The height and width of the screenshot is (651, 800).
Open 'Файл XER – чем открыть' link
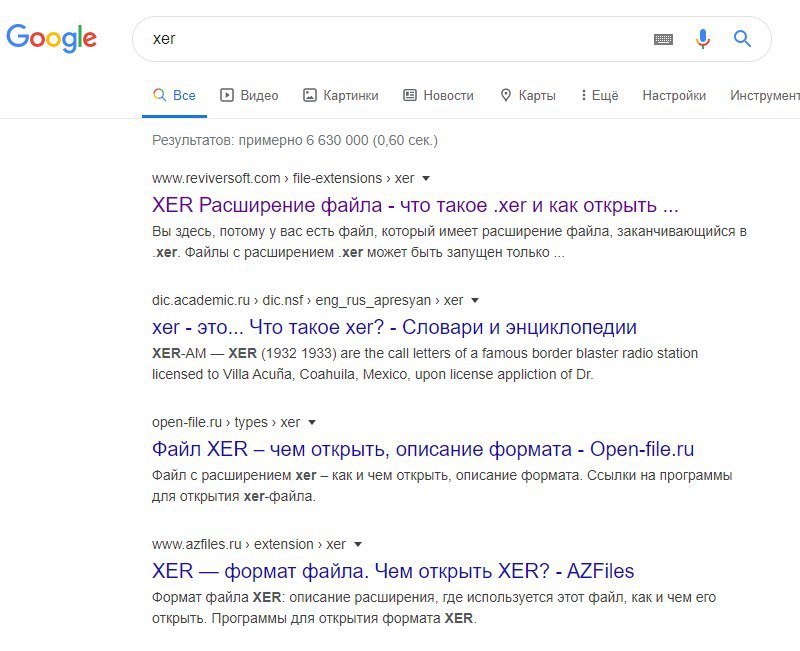[x=423, y=449]
